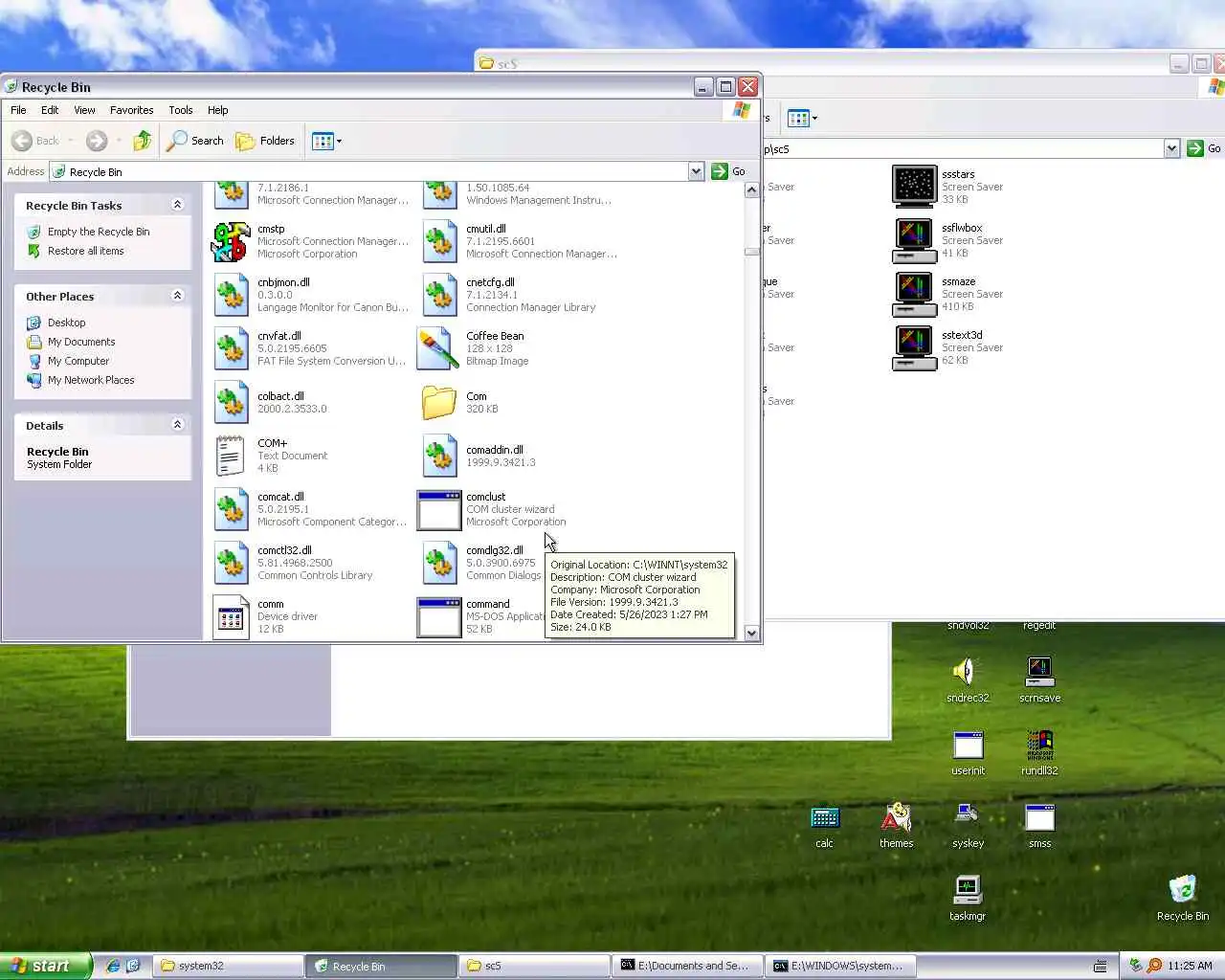Click Restore all items
The width and height of the screenshot is (1225, 980).
[x=86, y=251]
